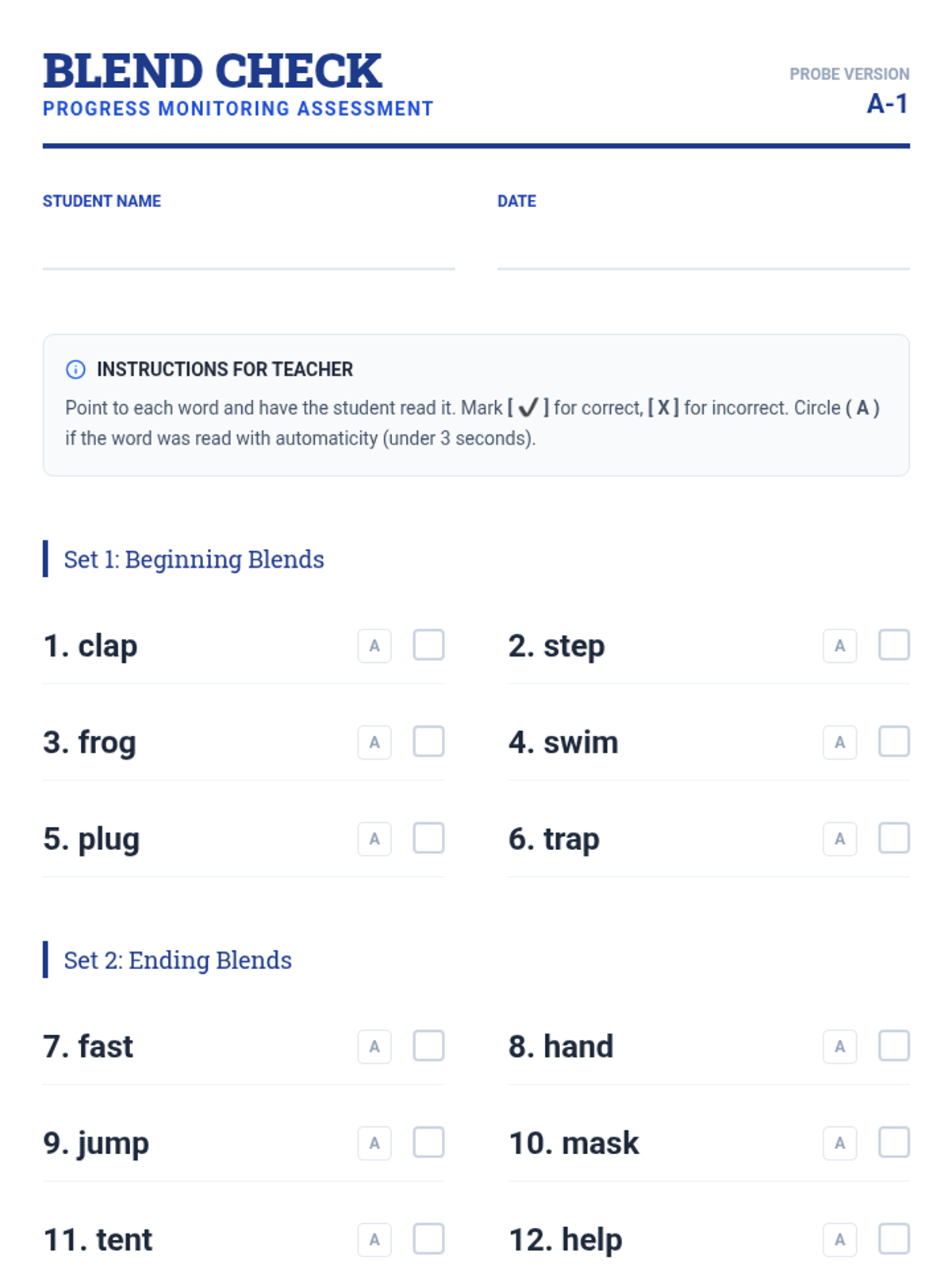This screenshot has width=952, height=1270.
Task: Circle the A box for mask
Action: [x=839, y=1143]
